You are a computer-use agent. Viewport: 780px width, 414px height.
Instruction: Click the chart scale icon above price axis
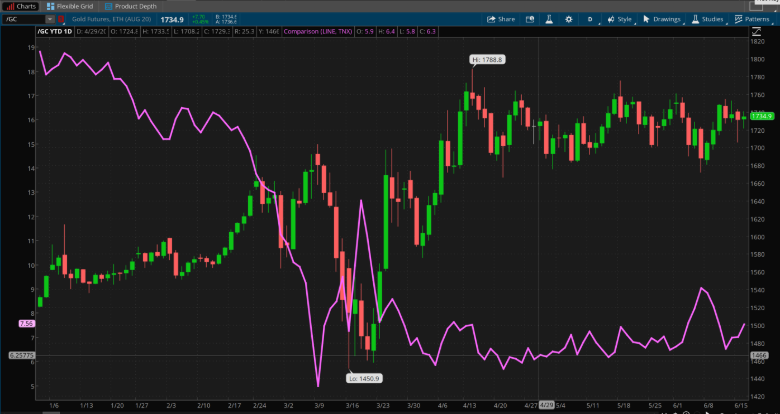(756, 32)
